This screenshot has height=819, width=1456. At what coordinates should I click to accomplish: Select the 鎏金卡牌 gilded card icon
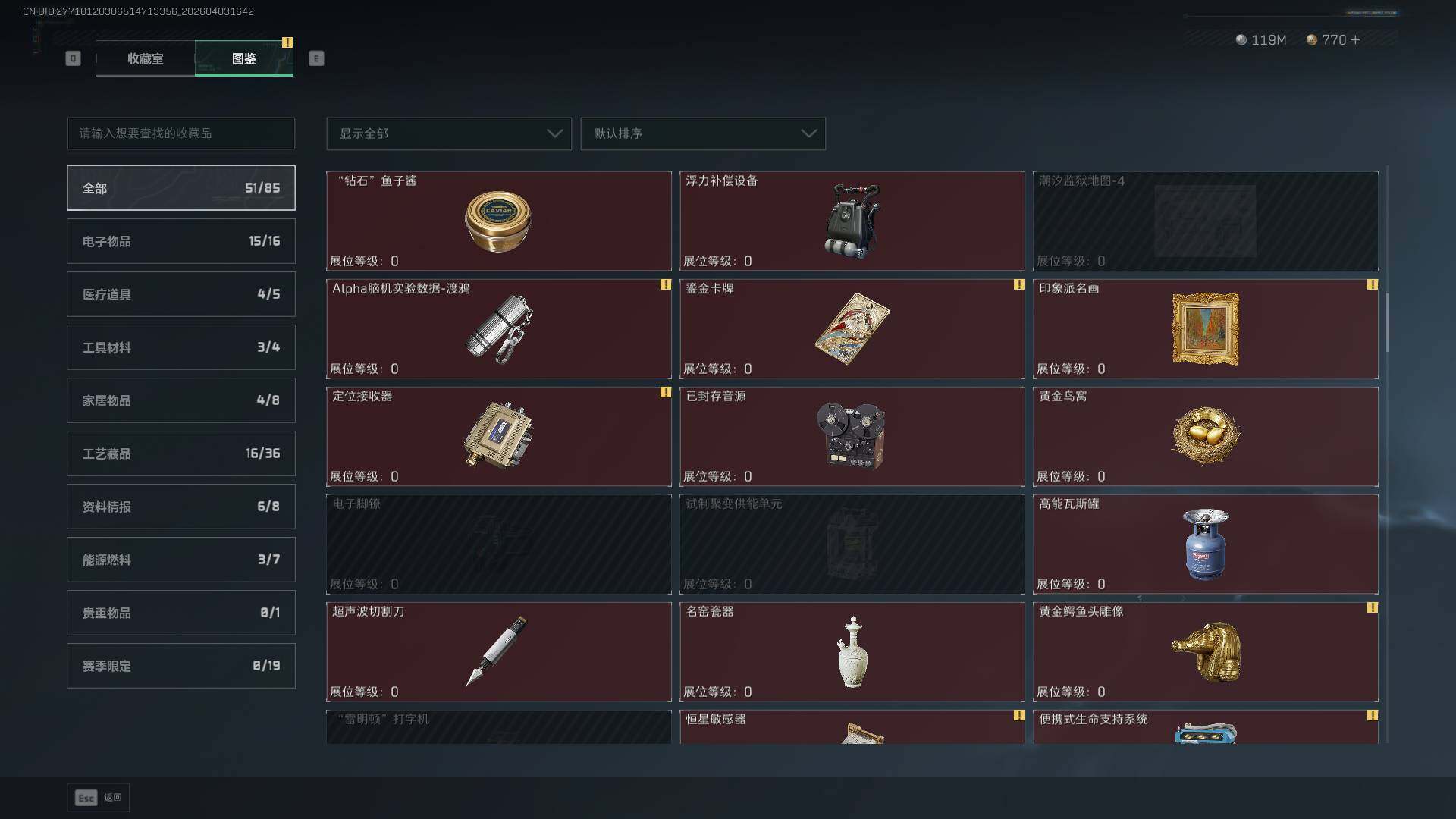(852, 329)
